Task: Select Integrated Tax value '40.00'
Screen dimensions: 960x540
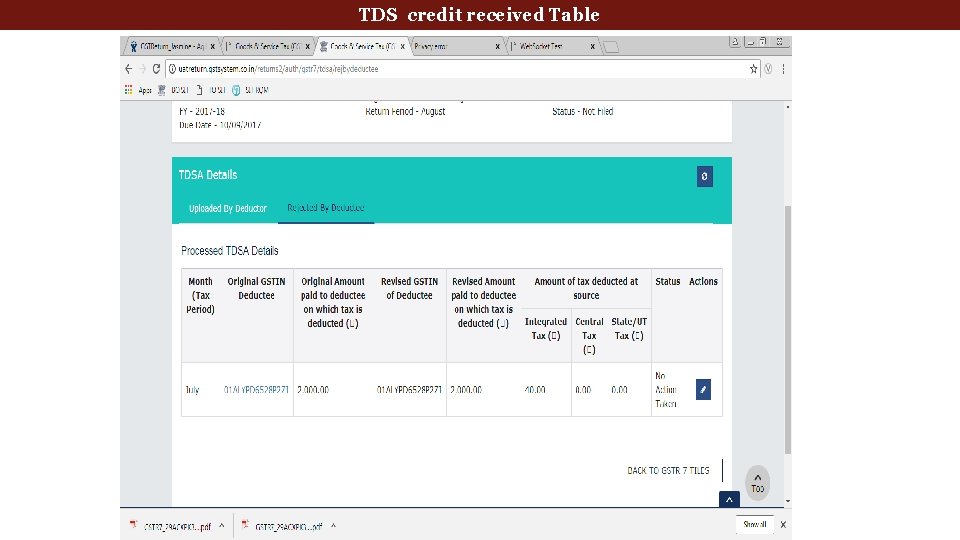Action: click(x=534, y=389)
